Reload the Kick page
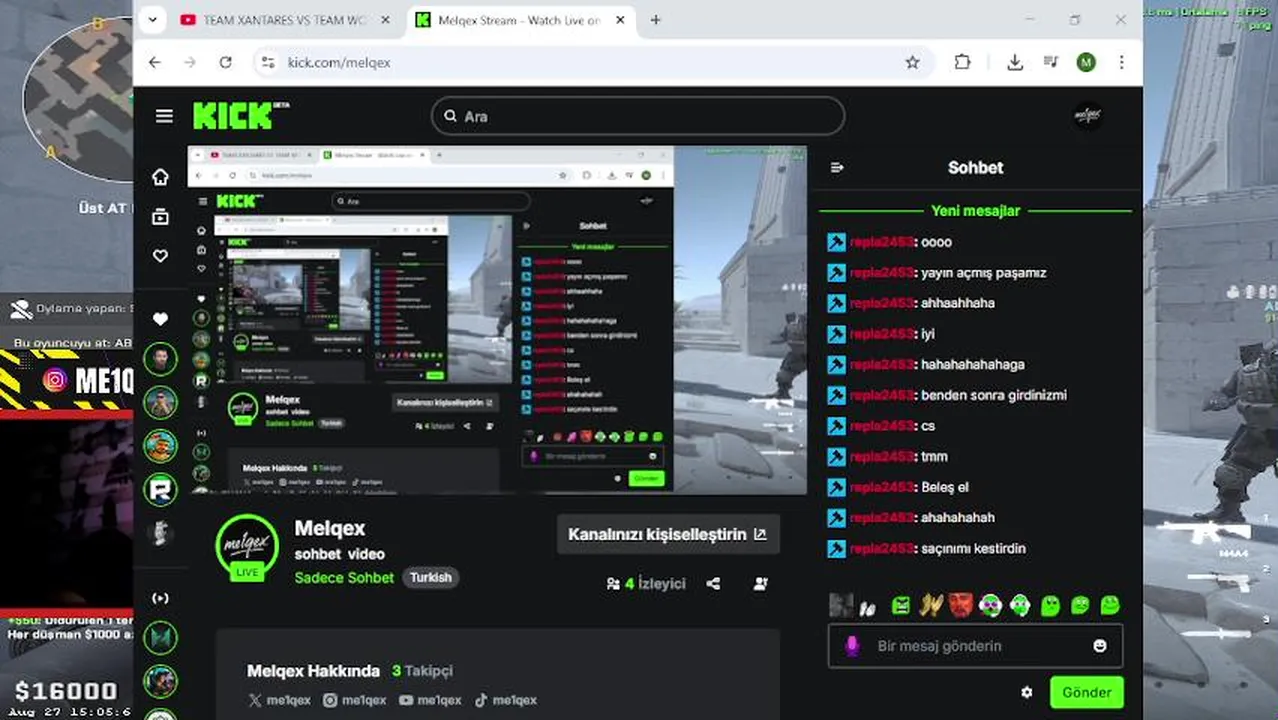This screenshot has height=720, width=1278. pos(226,62)
